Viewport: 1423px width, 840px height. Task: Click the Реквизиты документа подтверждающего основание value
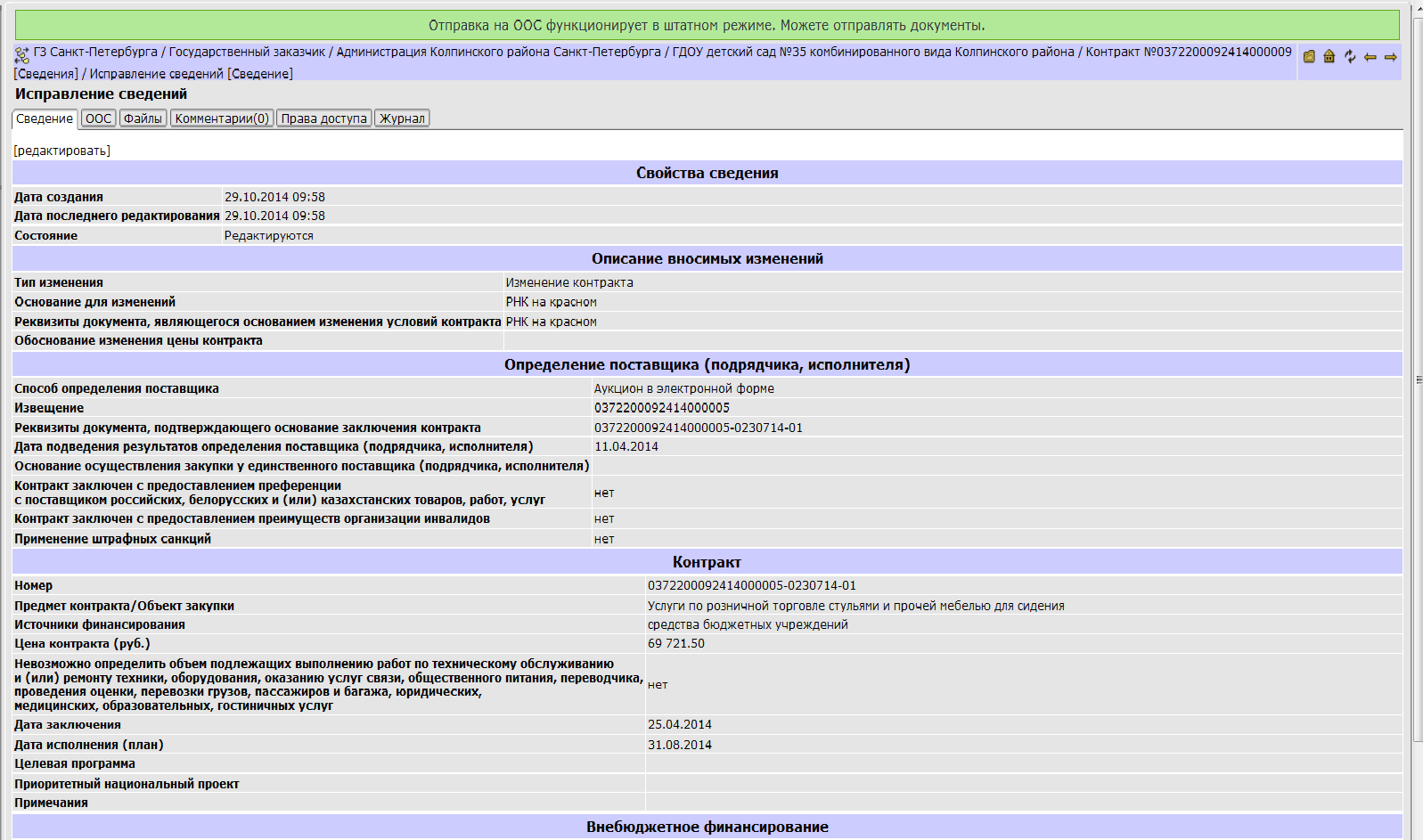pyautogui.click(x=699, y=428)
